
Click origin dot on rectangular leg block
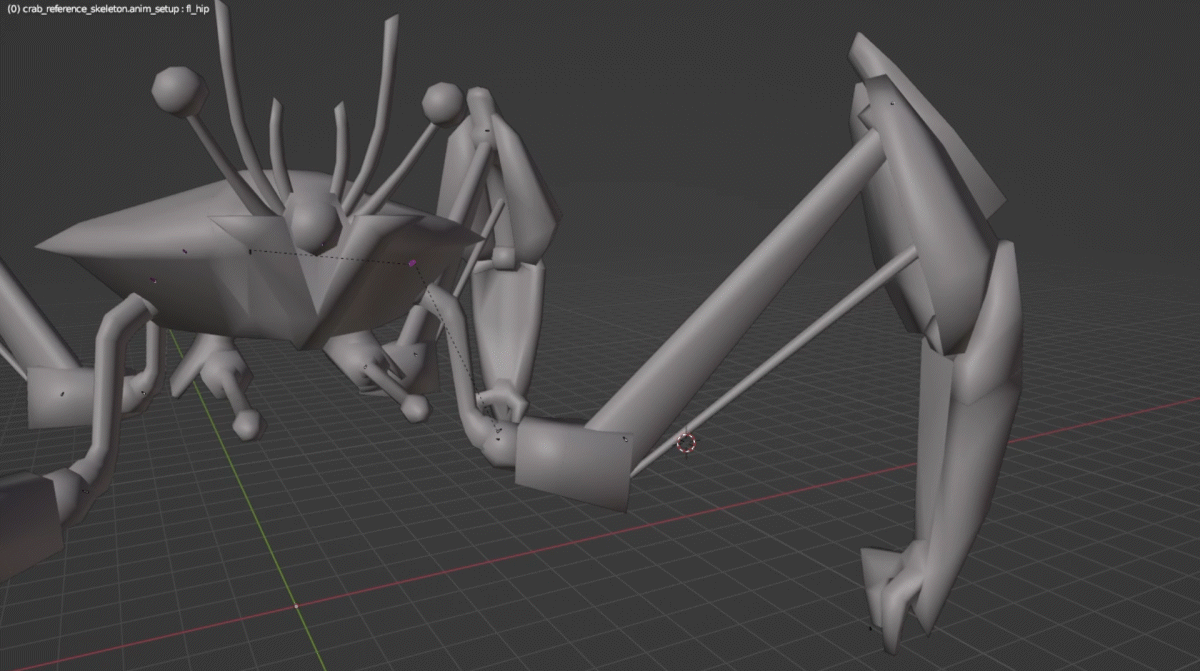625,438
